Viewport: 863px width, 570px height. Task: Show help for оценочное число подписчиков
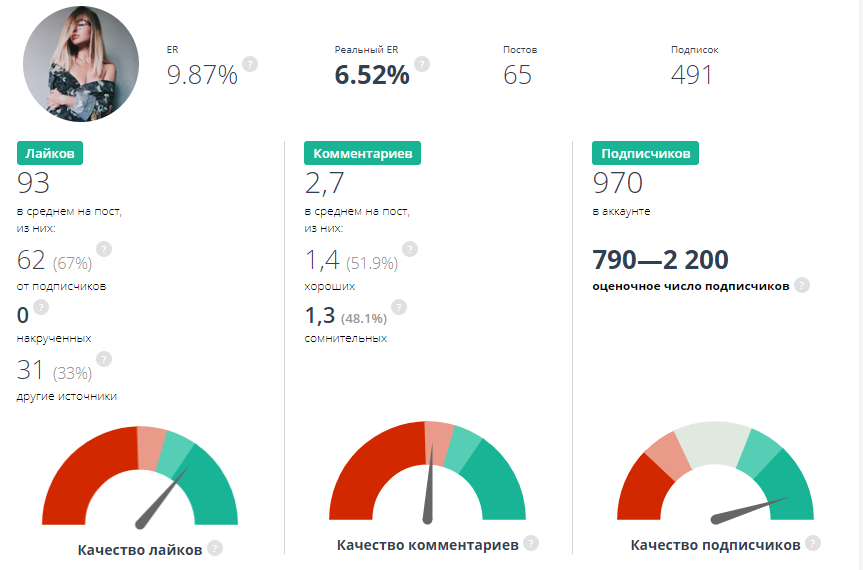click(x=802, y=285)
